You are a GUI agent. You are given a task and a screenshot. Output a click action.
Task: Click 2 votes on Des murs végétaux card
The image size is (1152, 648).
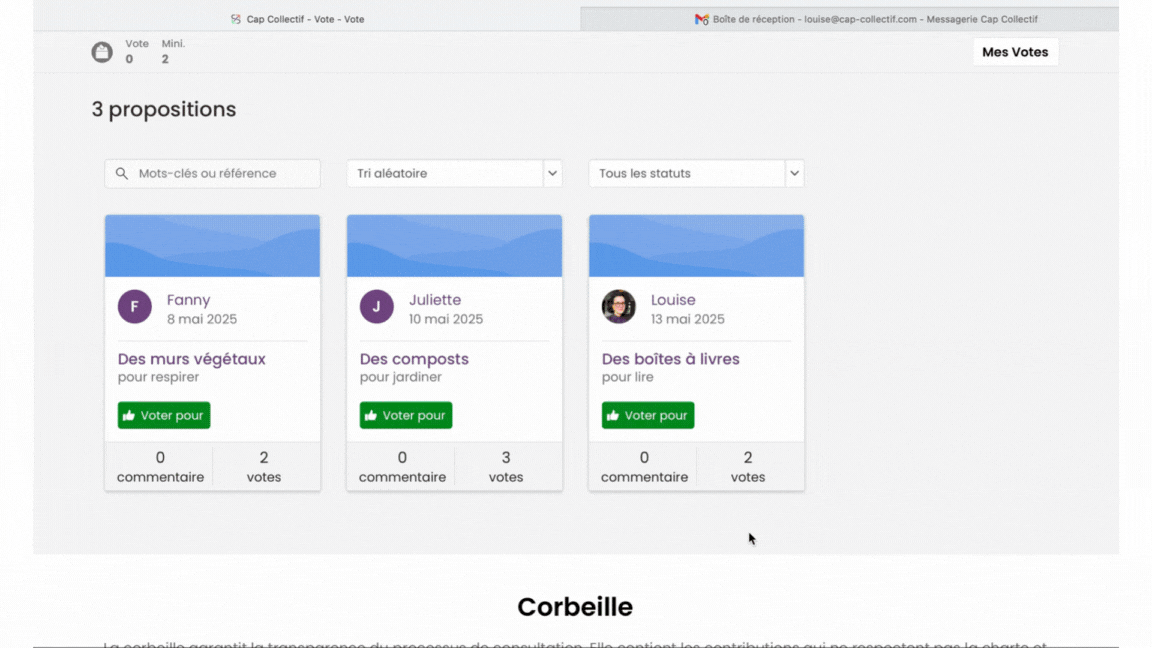pyautogui.click(x=264, y=467)
